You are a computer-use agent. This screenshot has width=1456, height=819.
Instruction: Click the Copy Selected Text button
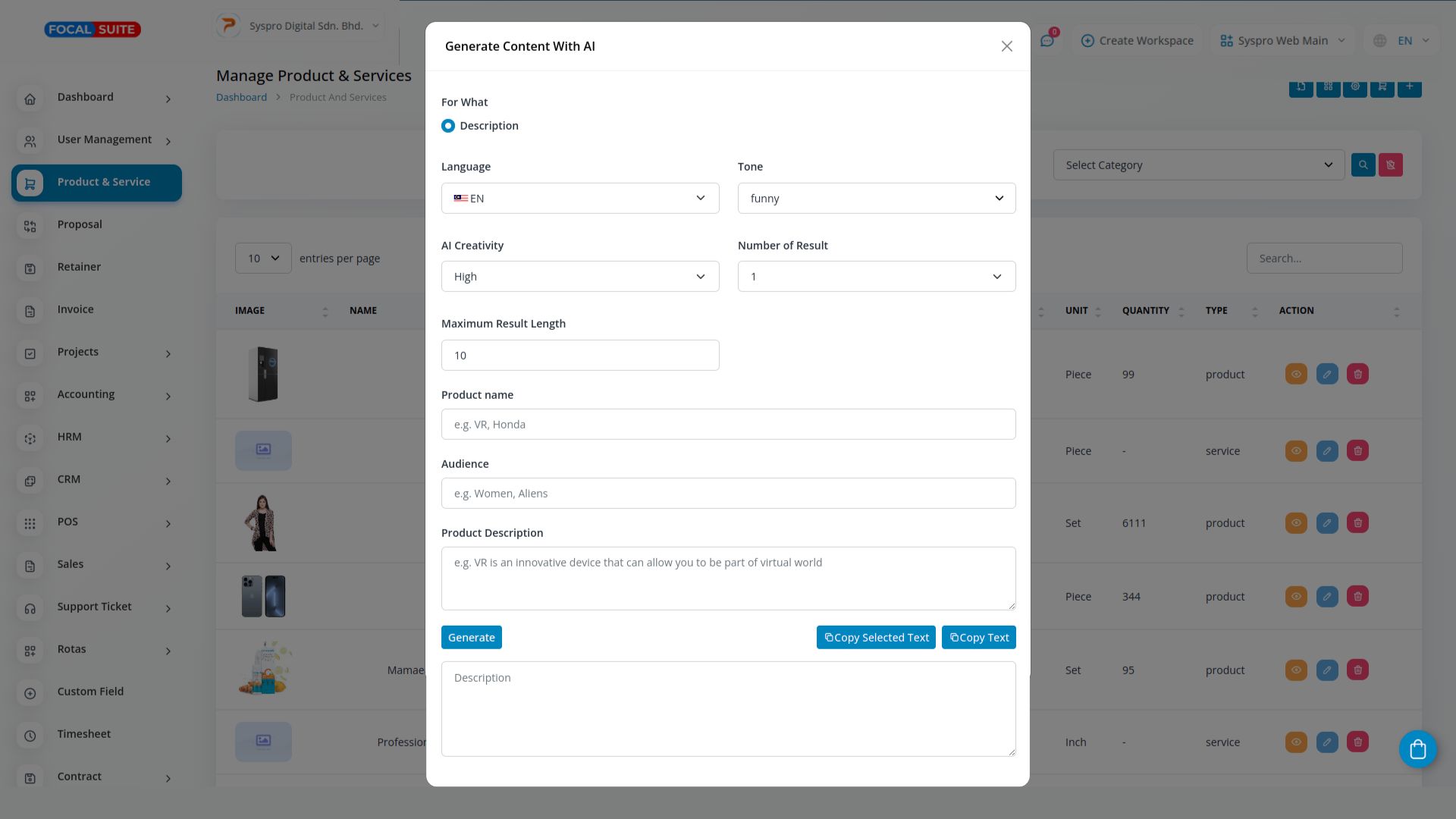876,638
